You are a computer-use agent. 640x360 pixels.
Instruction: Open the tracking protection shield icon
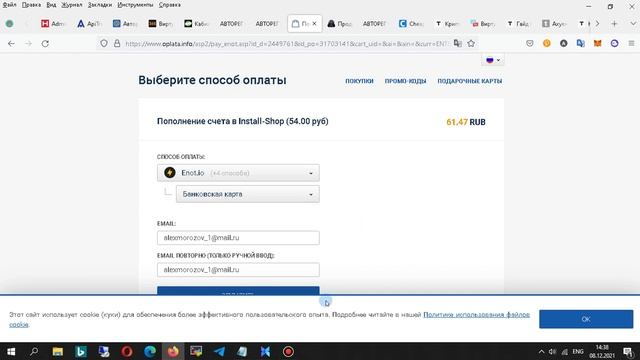(104, 43)
